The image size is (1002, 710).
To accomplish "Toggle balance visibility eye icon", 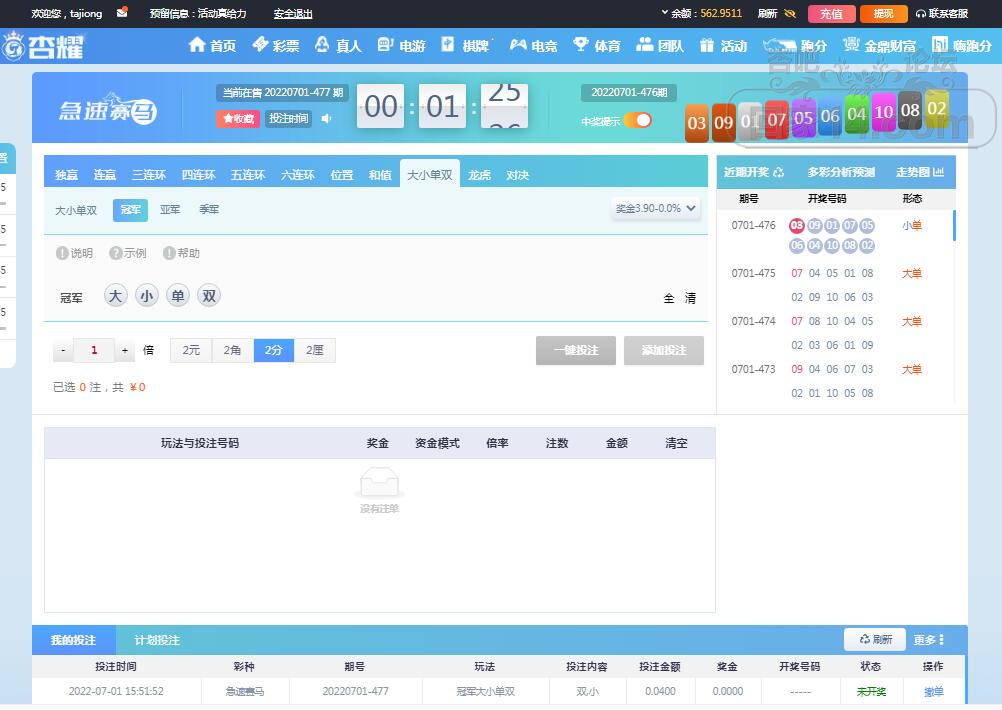I will tap(790, 14).
